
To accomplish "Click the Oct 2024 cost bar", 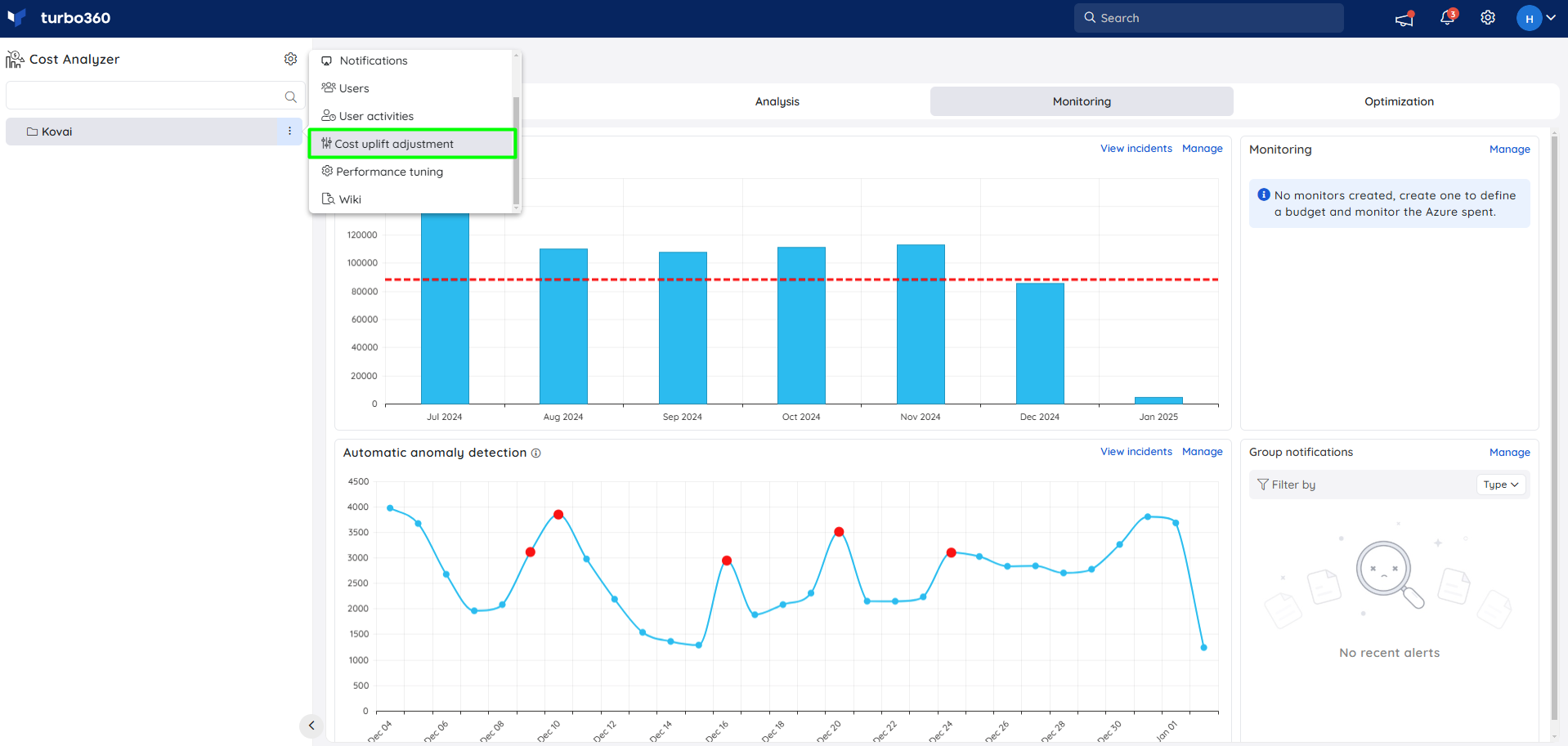I will (x=801, y=325).
